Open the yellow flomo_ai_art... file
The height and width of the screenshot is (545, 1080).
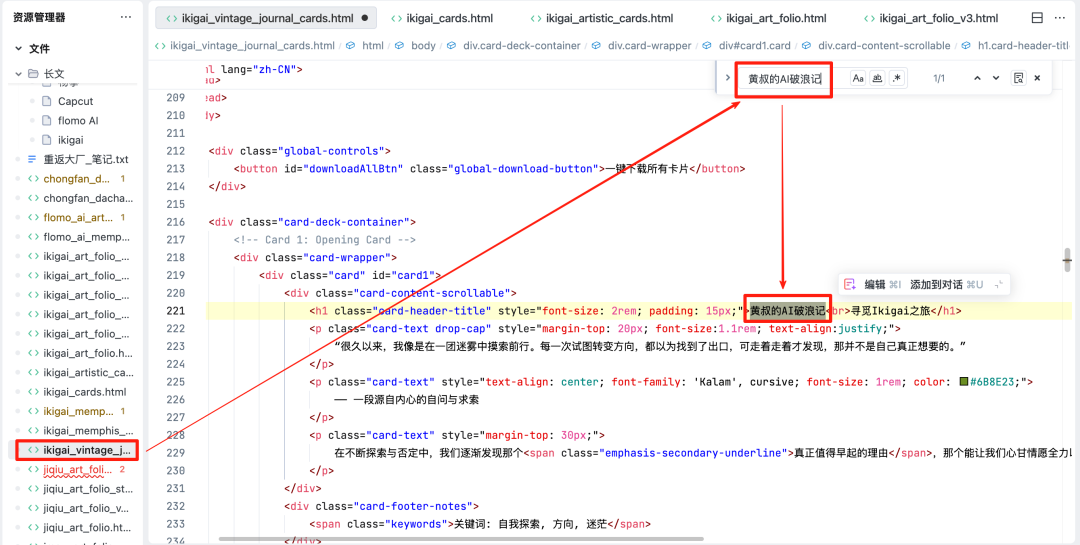click(77, 218)
